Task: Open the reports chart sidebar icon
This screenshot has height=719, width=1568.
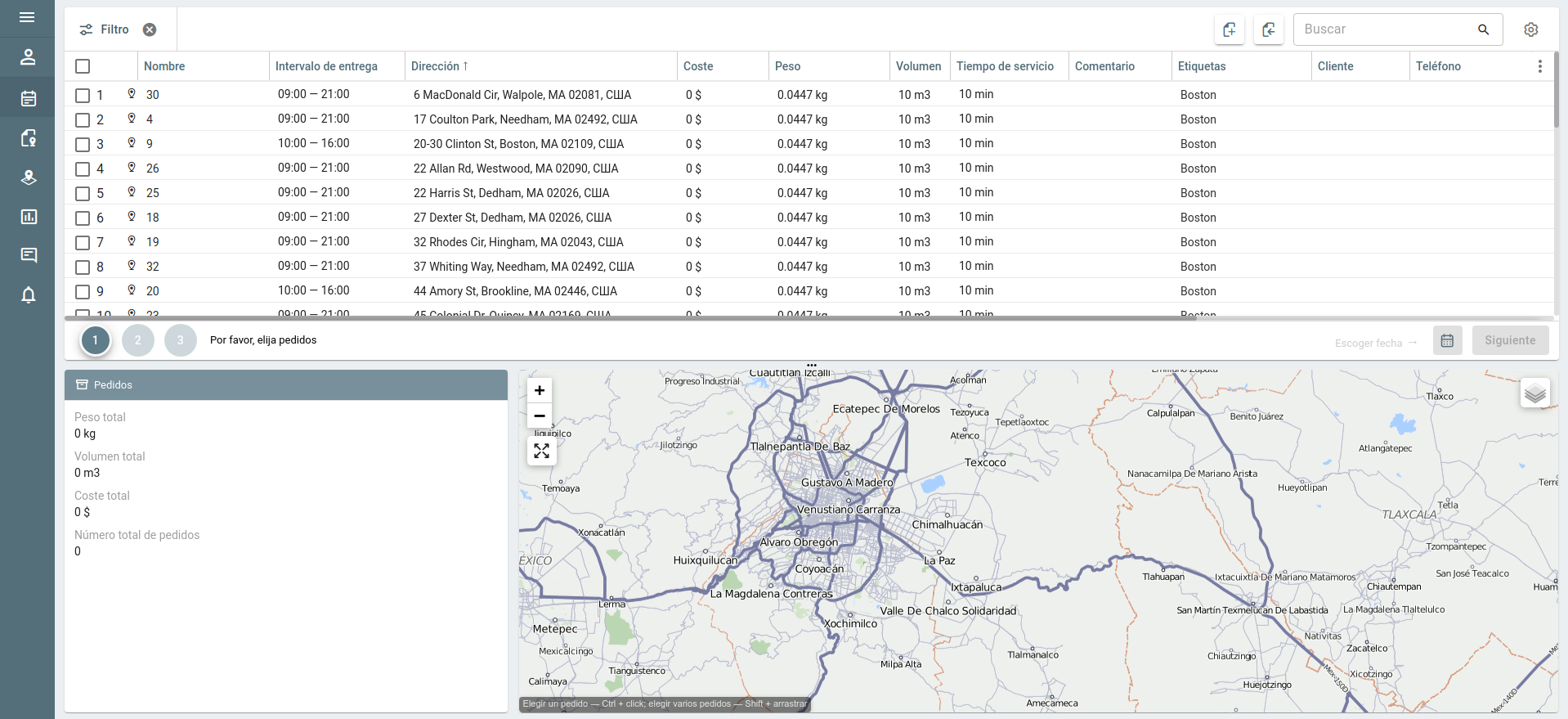Action: pyautogui.click(x=28, y=217)
